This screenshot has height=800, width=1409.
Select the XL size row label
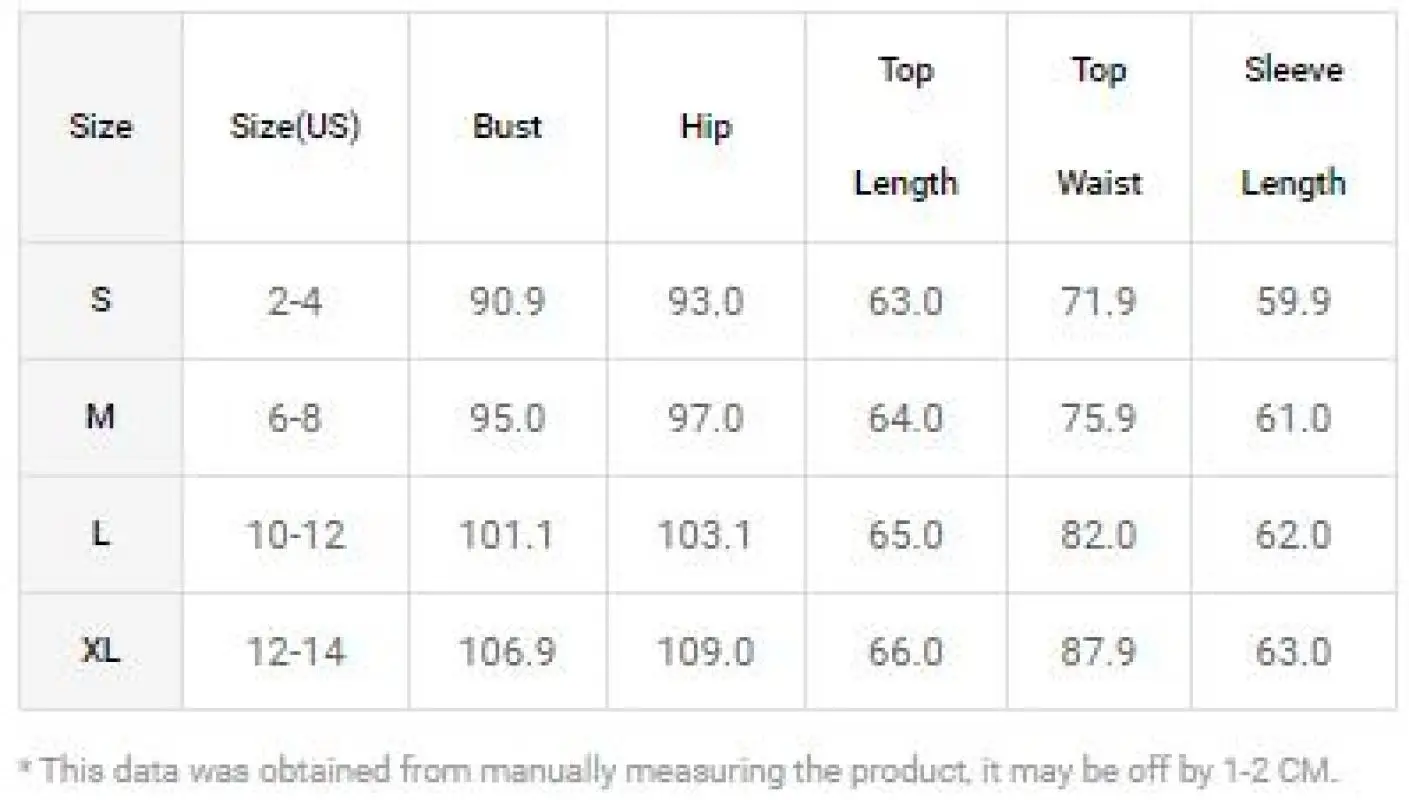point(100,651)
